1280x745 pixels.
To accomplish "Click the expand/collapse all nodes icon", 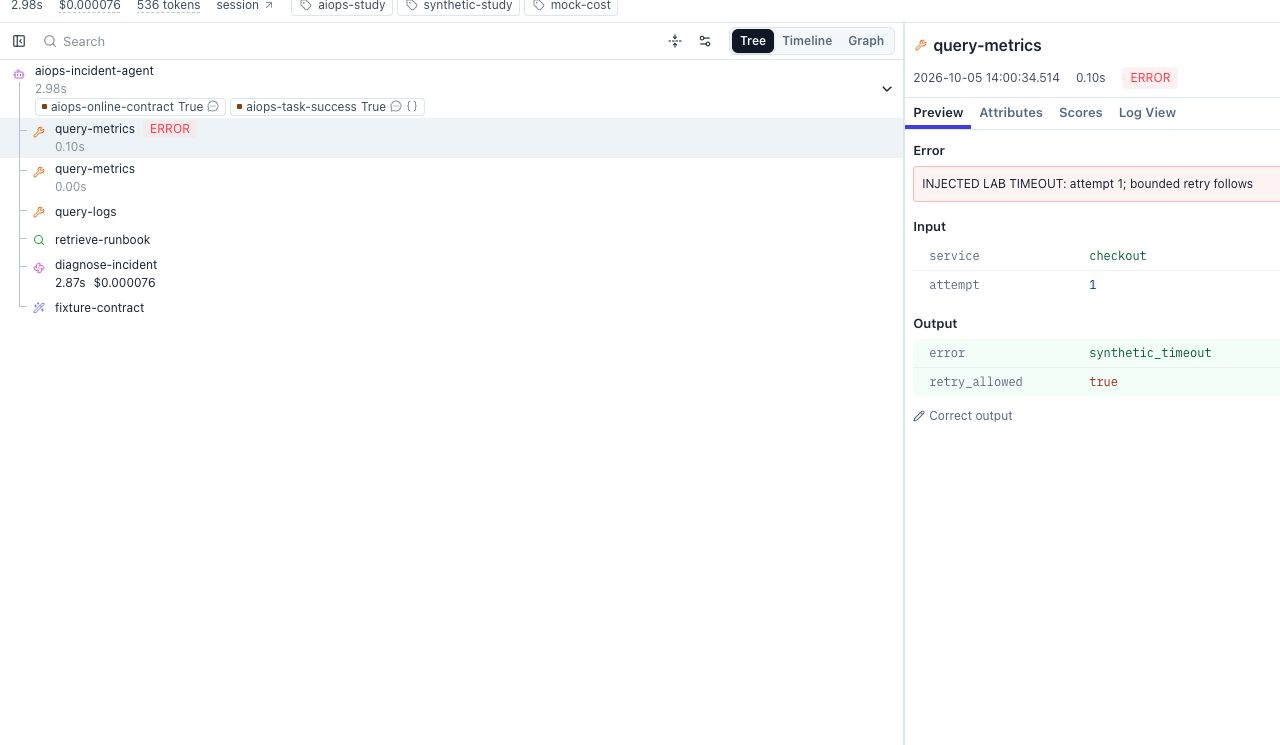I will [x=675, y=41].
